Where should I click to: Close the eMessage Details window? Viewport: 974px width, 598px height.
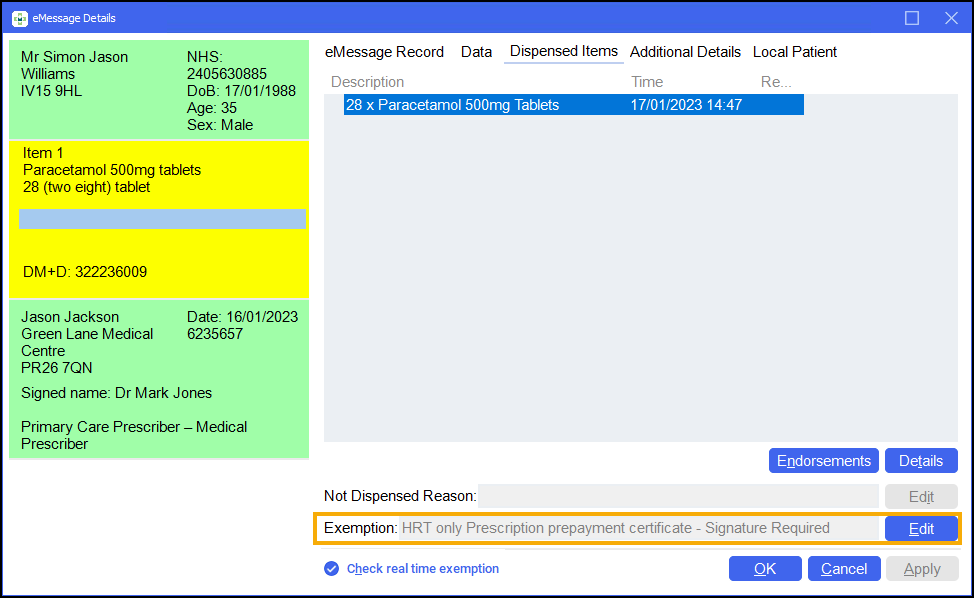click(x=951, y=18)
